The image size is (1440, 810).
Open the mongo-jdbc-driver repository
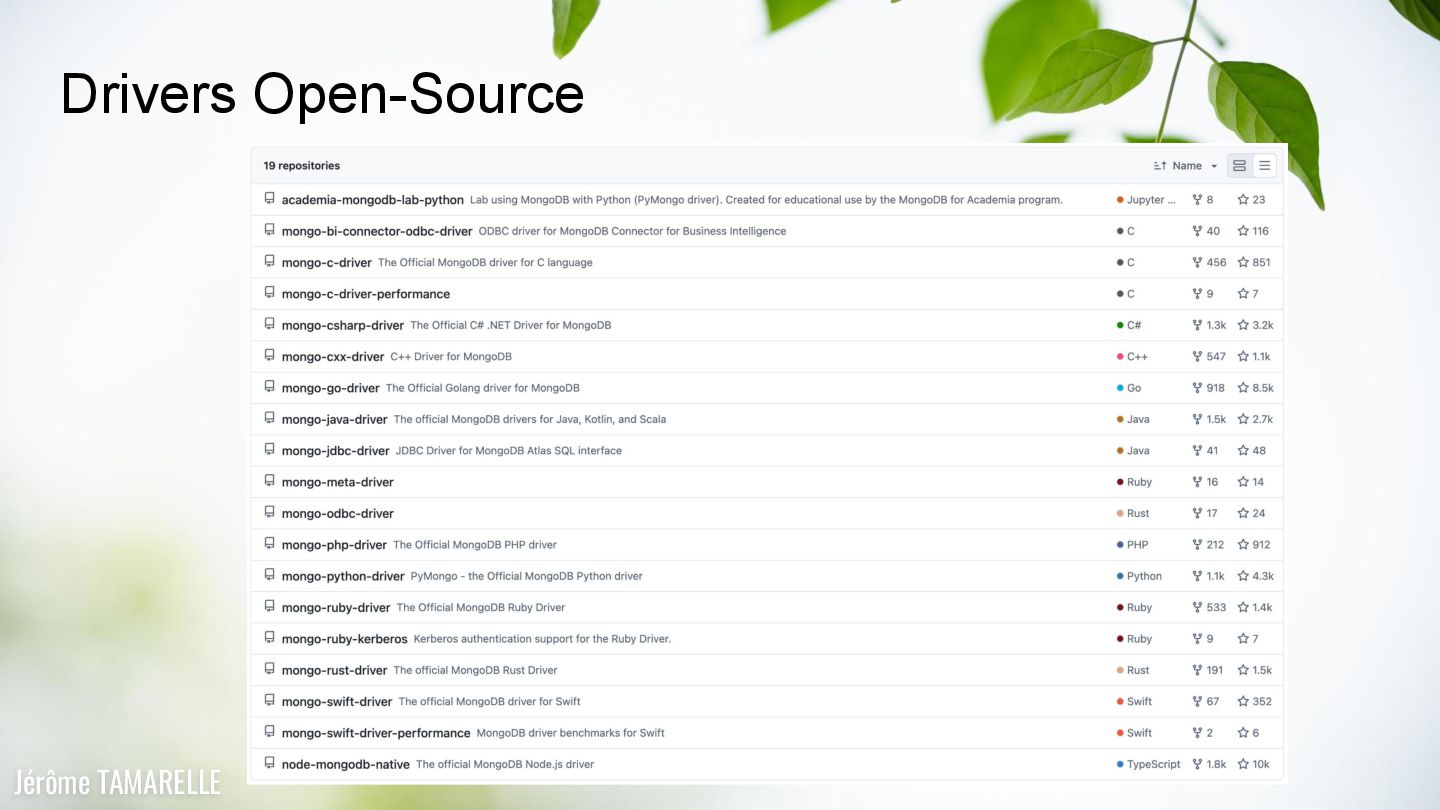(x=336, y=451)
